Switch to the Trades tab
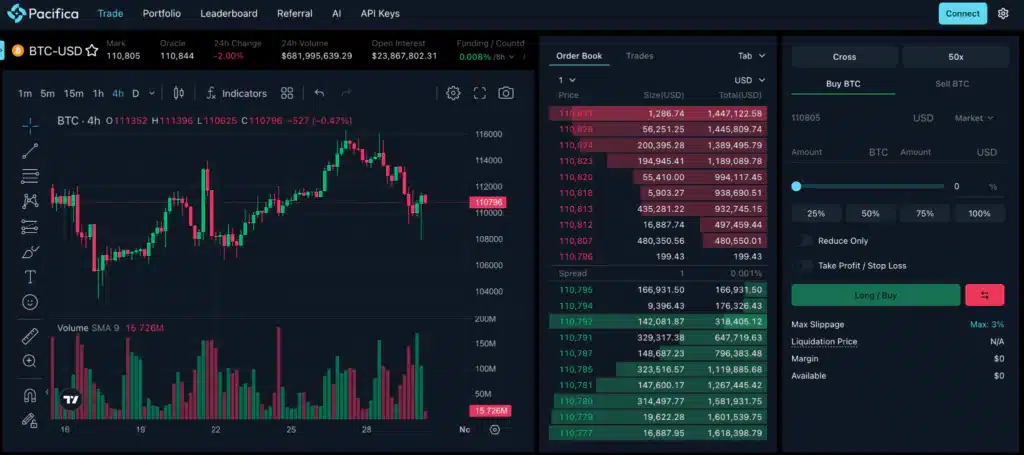This screenshot has height=455, width=1024. tap(639, 56)
